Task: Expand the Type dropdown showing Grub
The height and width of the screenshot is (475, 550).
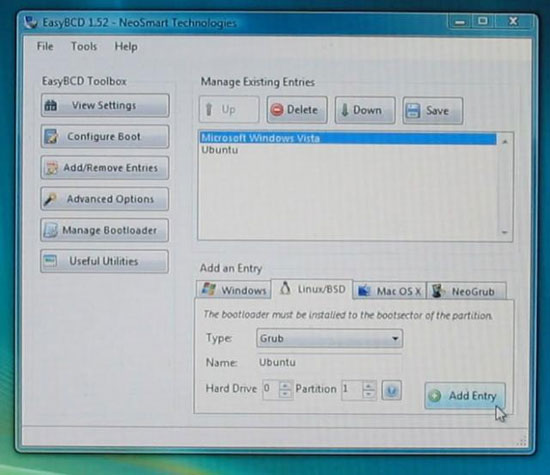Action: [330, 339]
